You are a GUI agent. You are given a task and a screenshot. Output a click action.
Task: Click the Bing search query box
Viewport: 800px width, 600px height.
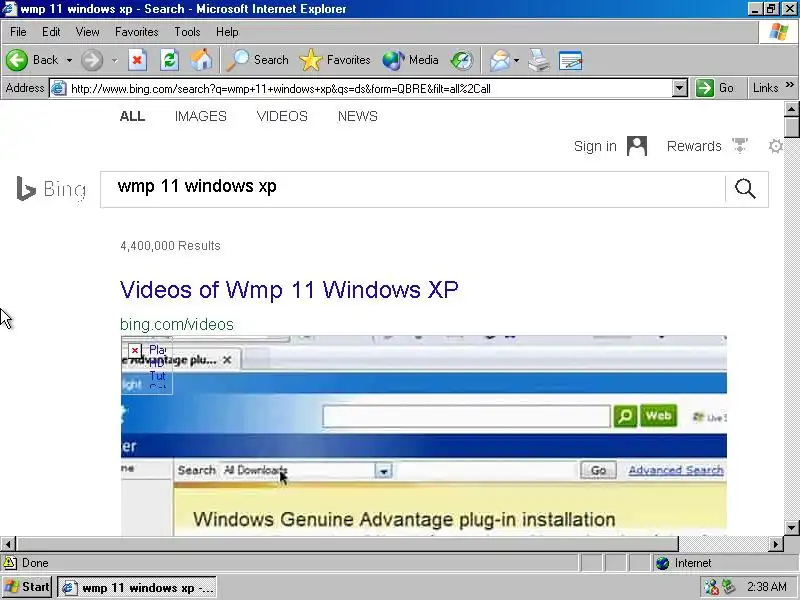pyautogui.click(x=412, y=189)
